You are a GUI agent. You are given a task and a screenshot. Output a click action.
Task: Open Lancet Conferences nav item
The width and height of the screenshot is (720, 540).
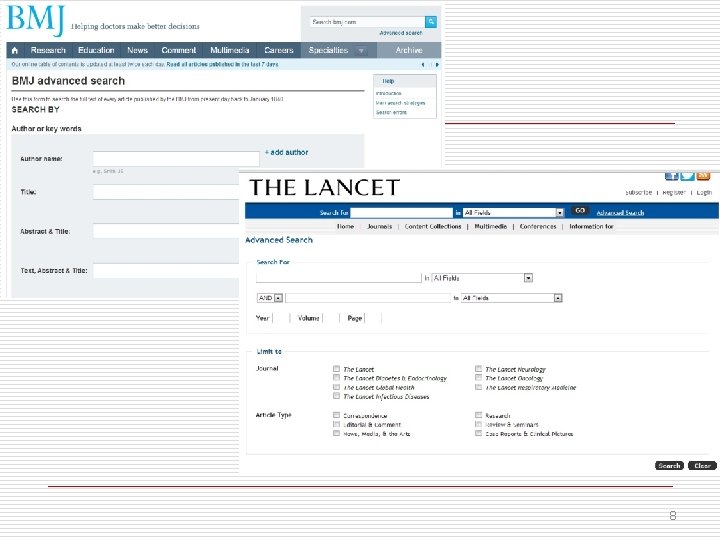click(538, 226)
